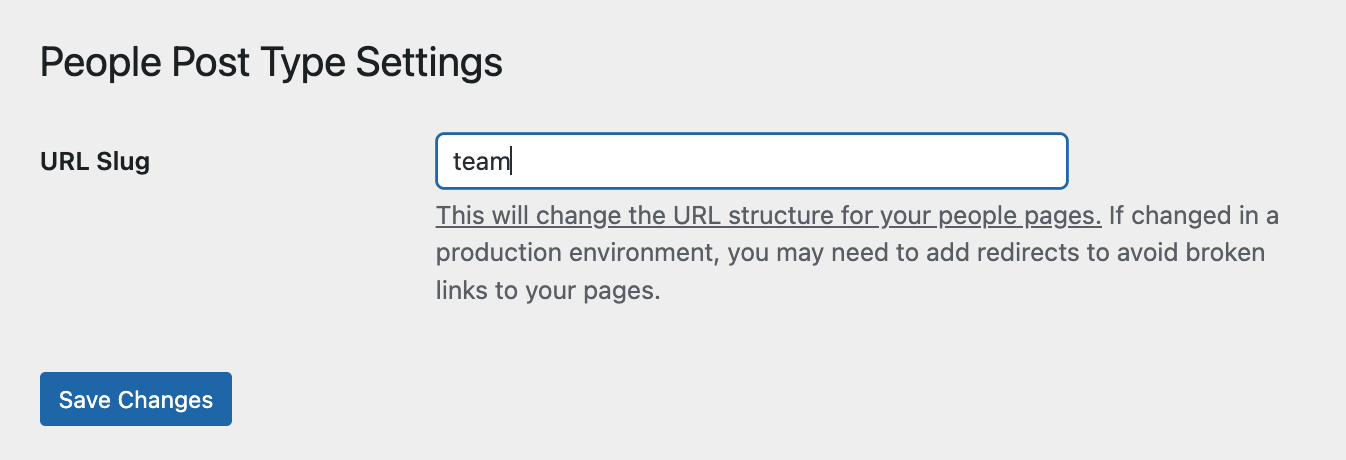This screenshot has width=1346, height=460.
Task: Click the People Post Type Settings heading
Action: point(271,63)
